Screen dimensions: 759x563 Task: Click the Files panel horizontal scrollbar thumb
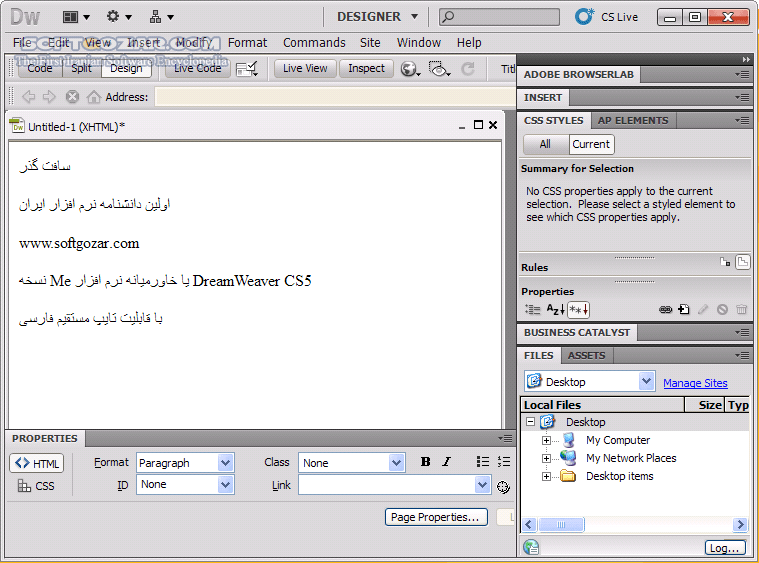(562, 524)
